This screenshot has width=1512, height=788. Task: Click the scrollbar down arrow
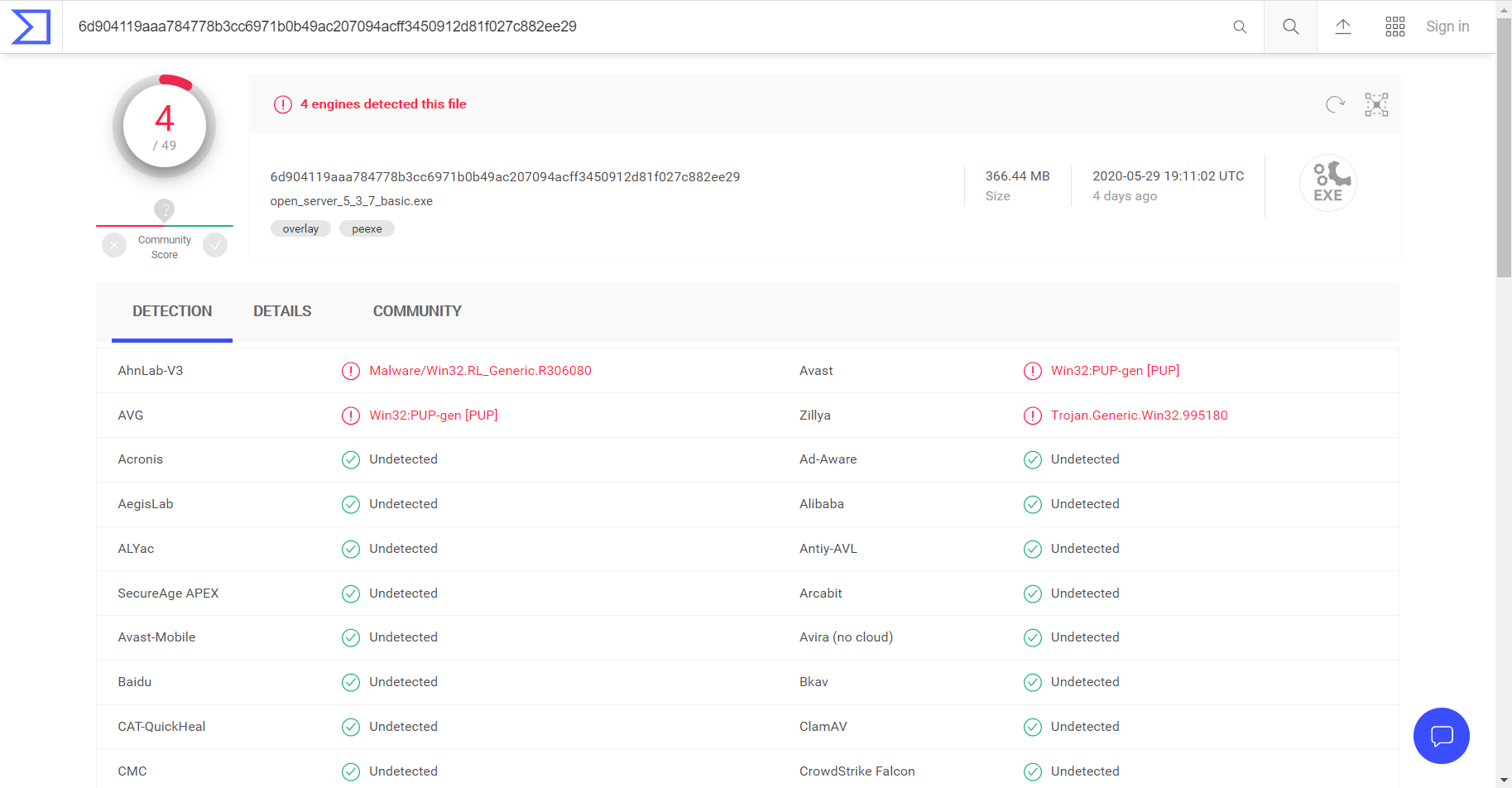(1504, 781)
